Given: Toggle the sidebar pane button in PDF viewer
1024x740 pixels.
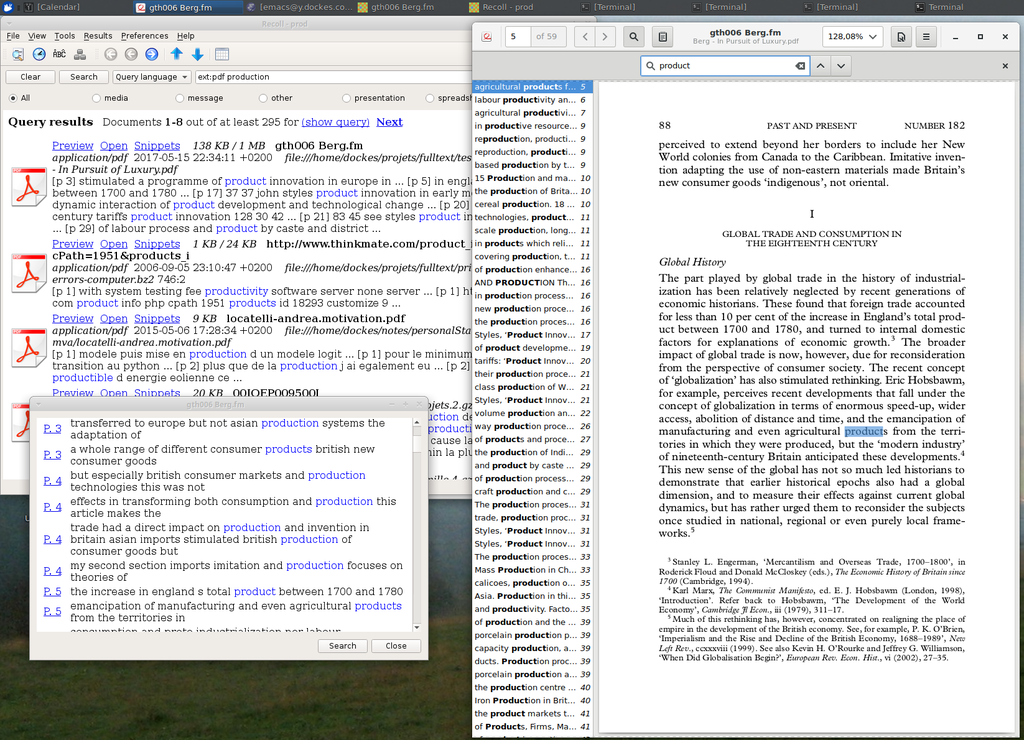Looking at the screenshot, I should click(662, 37).
